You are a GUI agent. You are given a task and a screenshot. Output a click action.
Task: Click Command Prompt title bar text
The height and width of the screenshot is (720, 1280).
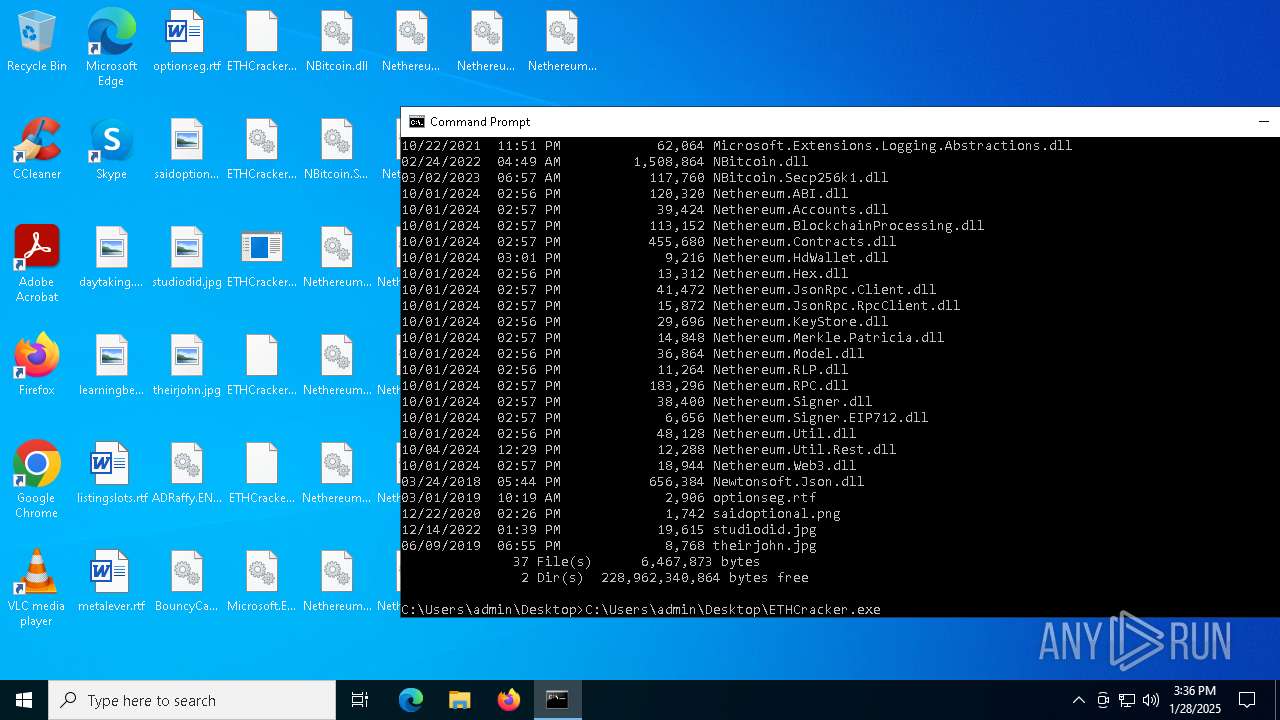[x=480, y=122]
